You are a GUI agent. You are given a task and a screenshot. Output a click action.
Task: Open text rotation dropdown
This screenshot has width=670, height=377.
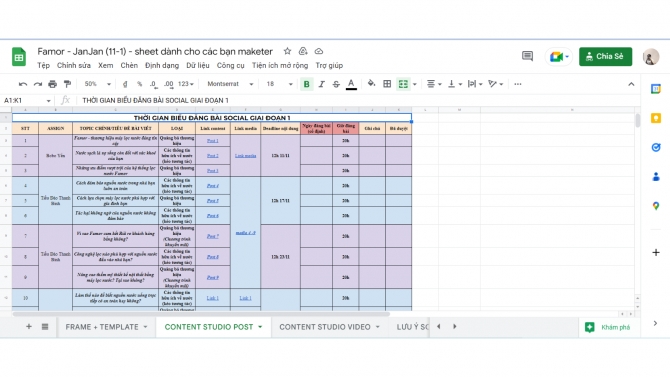[495, 84]
